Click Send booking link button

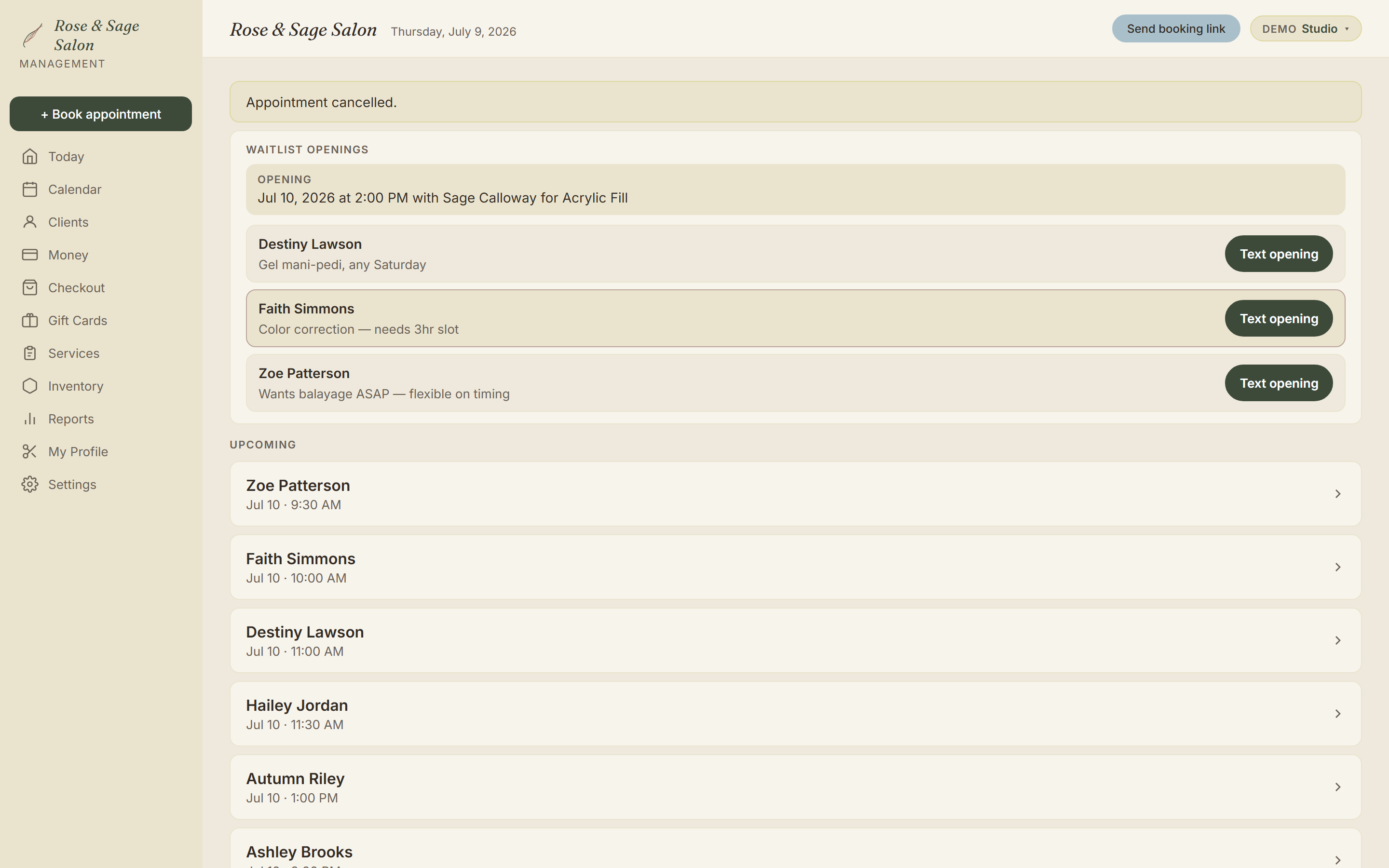coord(1175,29)
